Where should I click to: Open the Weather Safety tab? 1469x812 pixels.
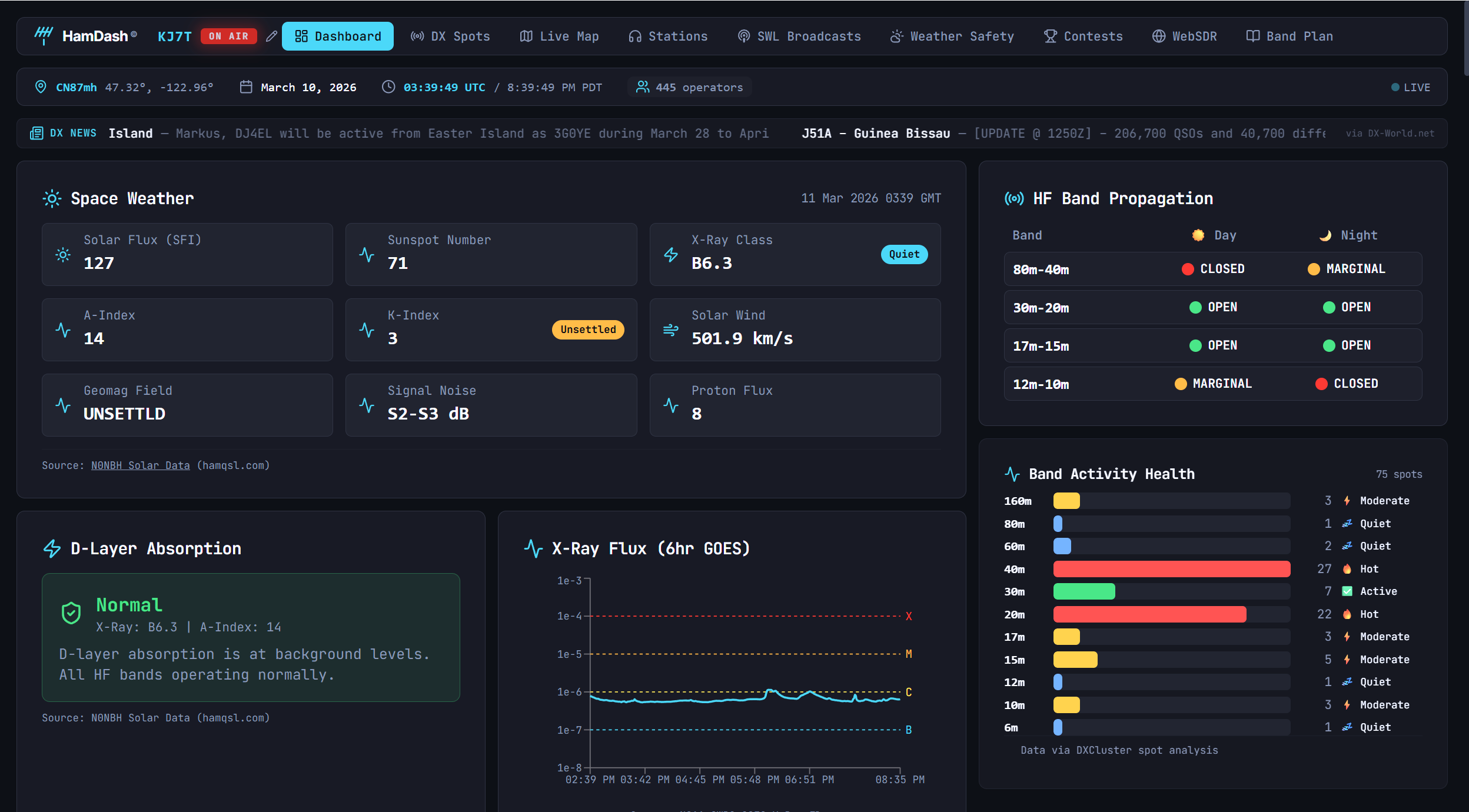[x=952, y=36]
